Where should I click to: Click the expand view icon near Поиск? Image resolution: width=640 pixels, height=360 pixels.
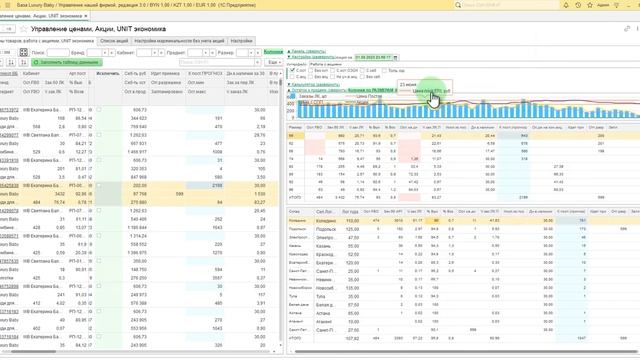(x=24, y=52)
